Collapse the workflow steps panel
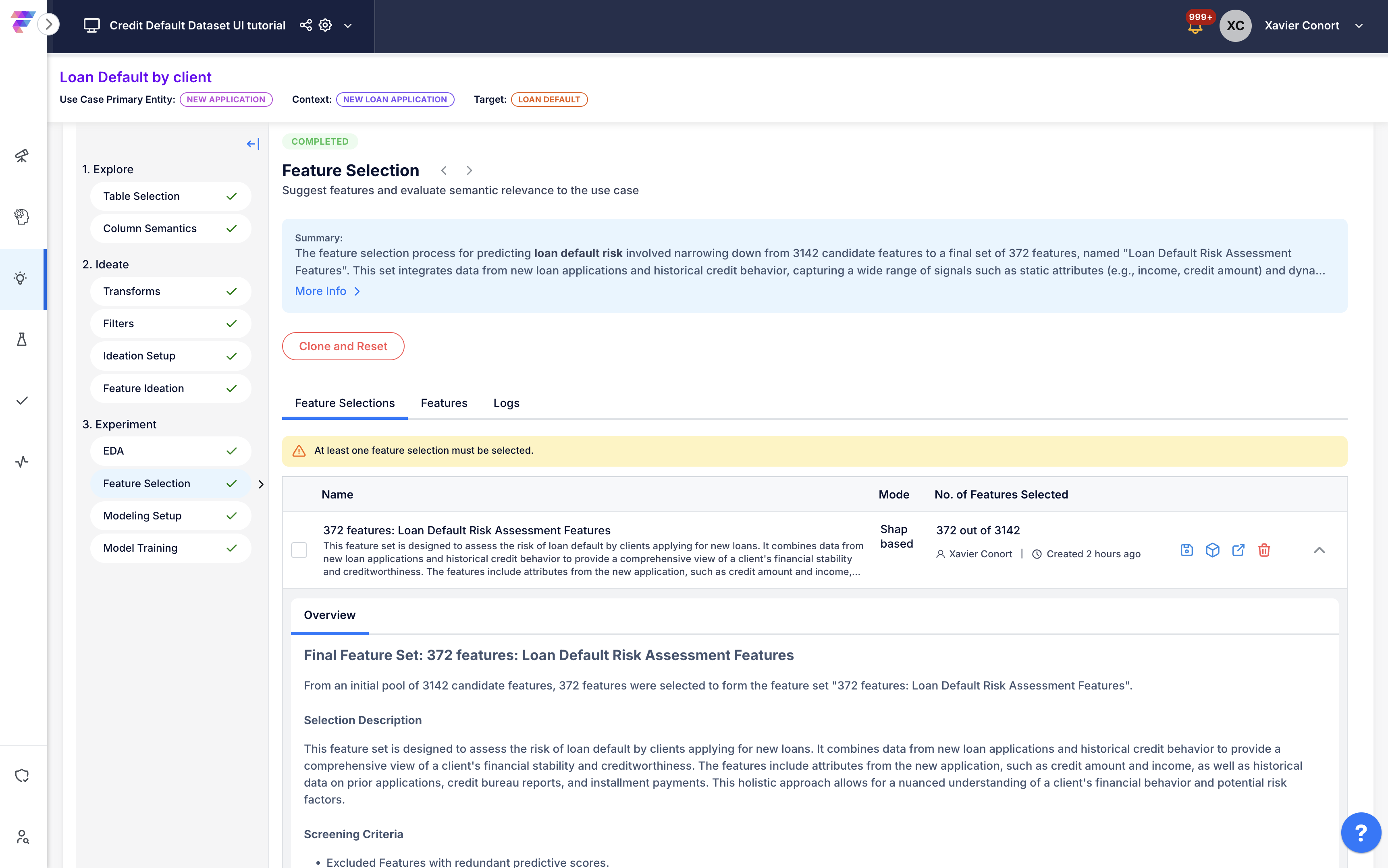The image size is (1388, 868). (253, 143)
